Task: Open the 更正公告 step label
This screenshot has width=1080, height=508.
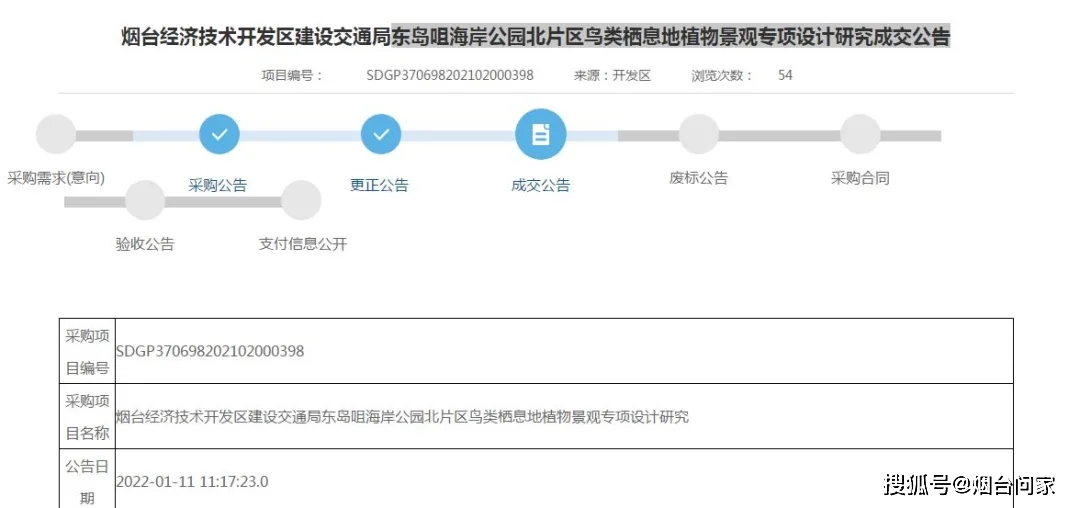Action: click(x=379, y=185)
